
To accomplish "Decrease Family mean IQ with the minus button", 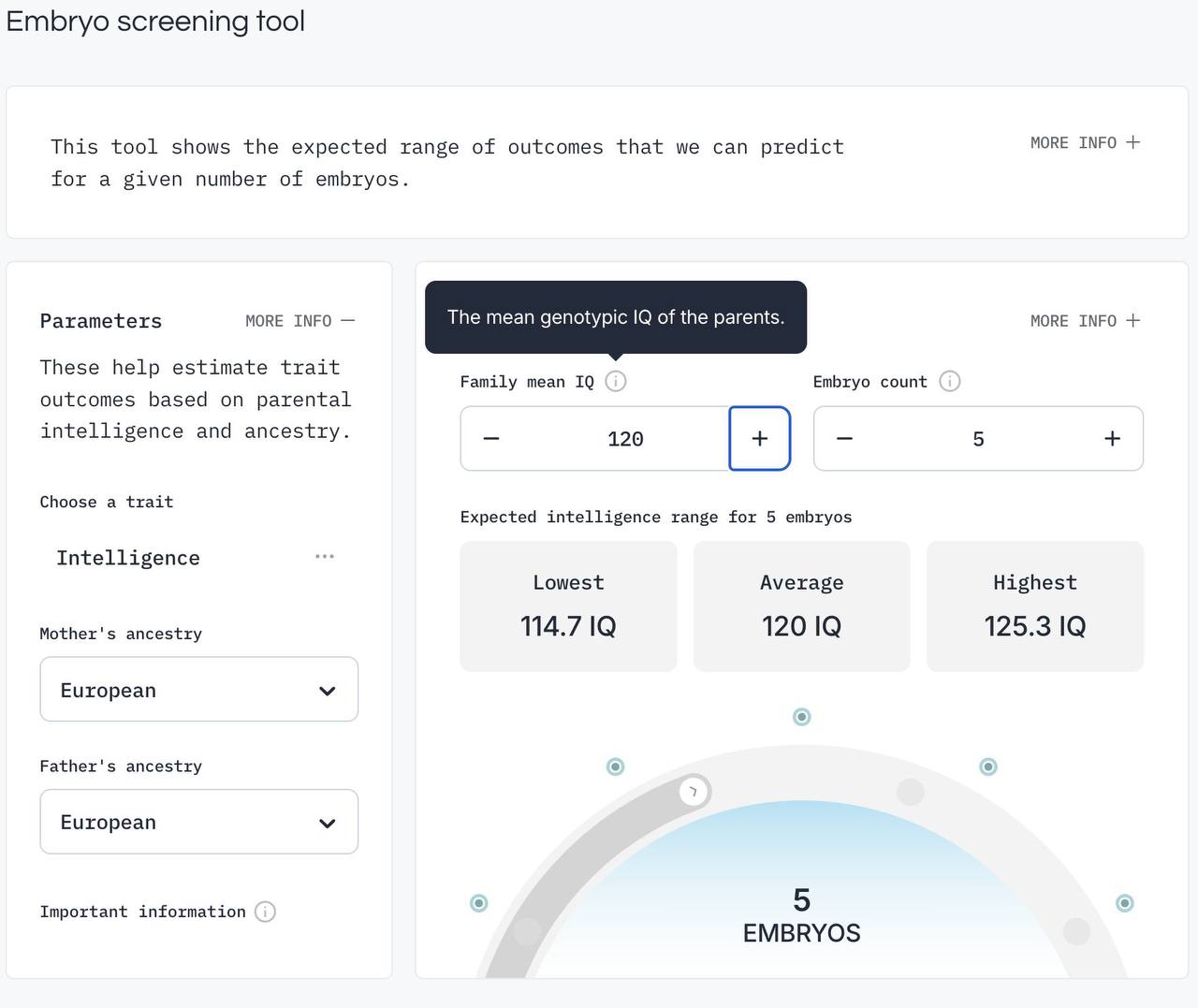I will (491, 438).
